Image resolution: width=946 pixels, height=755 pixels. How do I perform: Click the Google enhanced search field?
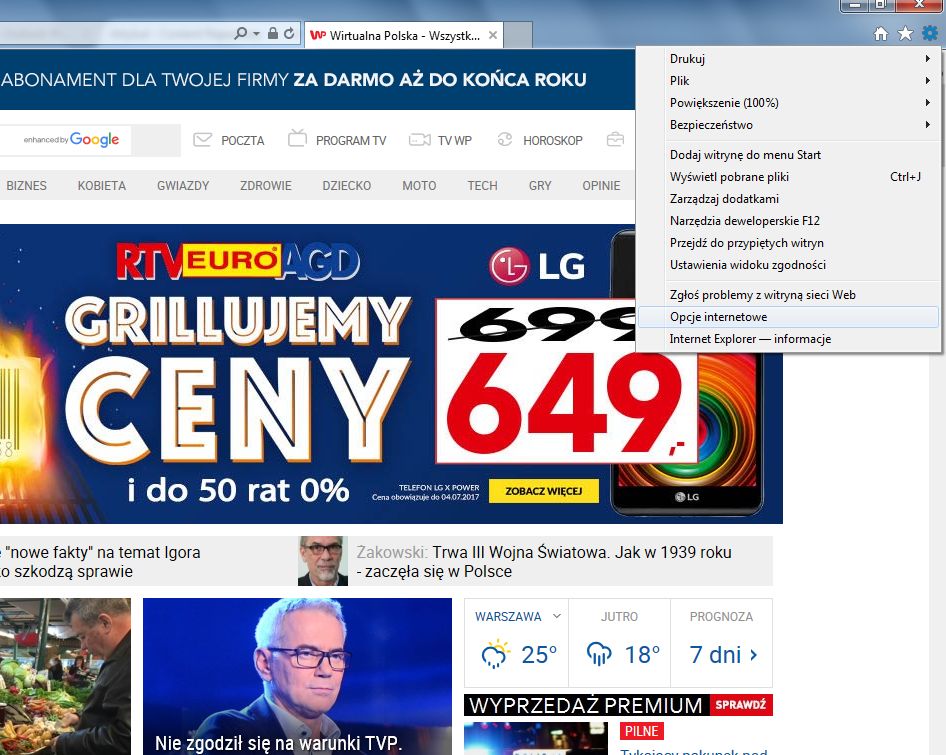point(65,140)
